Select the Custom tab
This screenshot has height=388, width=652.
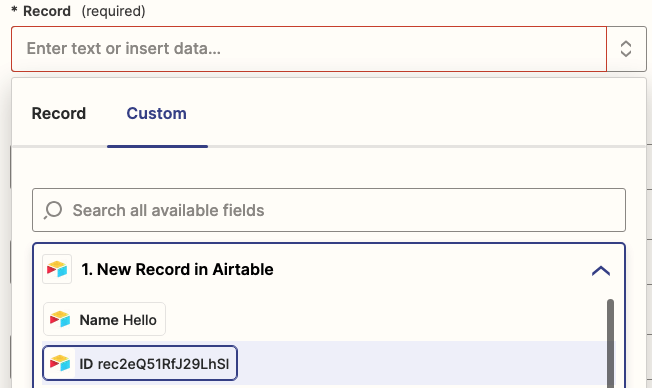click(x=156, y=114)
